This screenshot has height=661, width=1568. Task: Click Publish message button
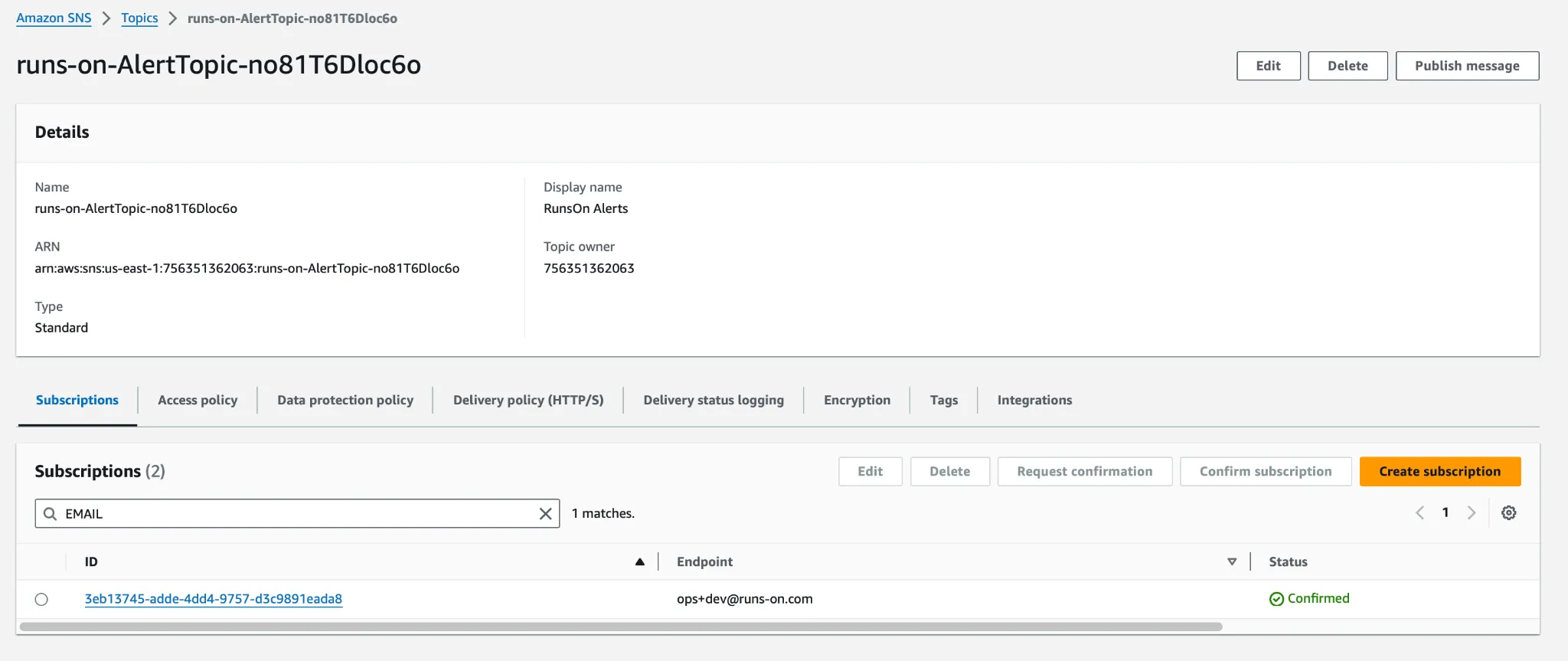click(1467, 66)
